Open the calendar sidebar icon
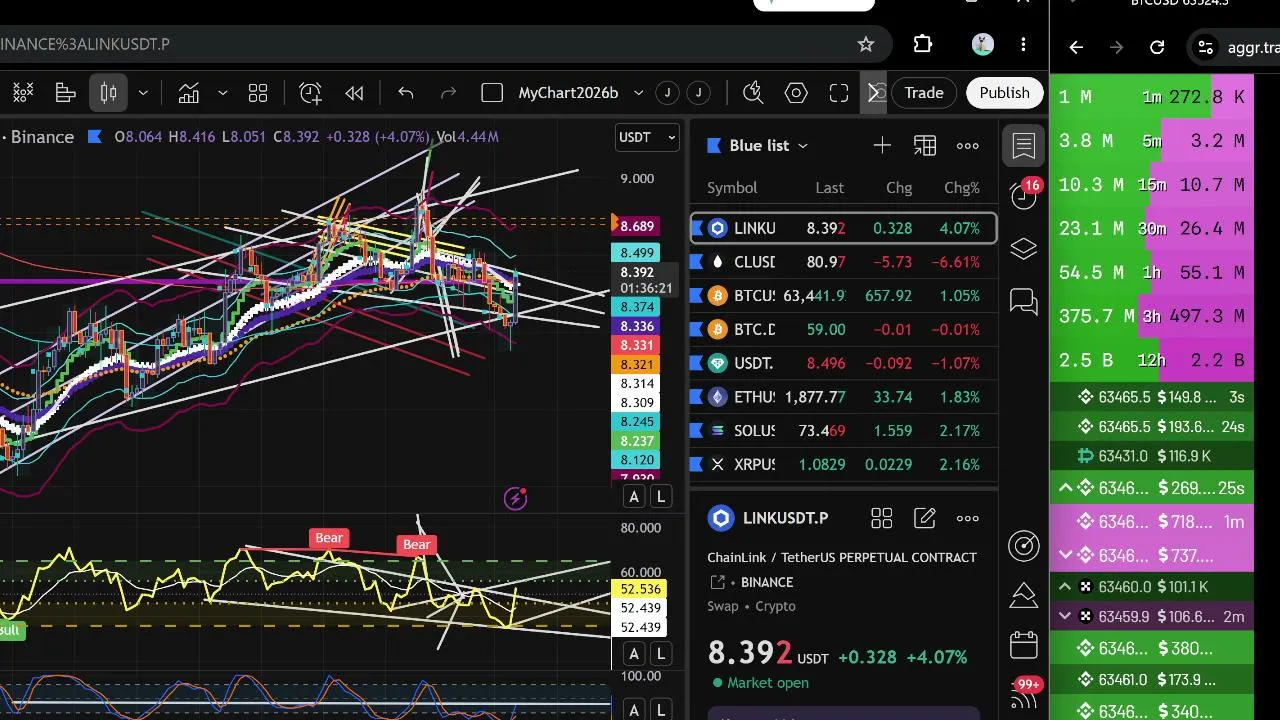This screenshot has height=720, width=1280. point(1024,645)
